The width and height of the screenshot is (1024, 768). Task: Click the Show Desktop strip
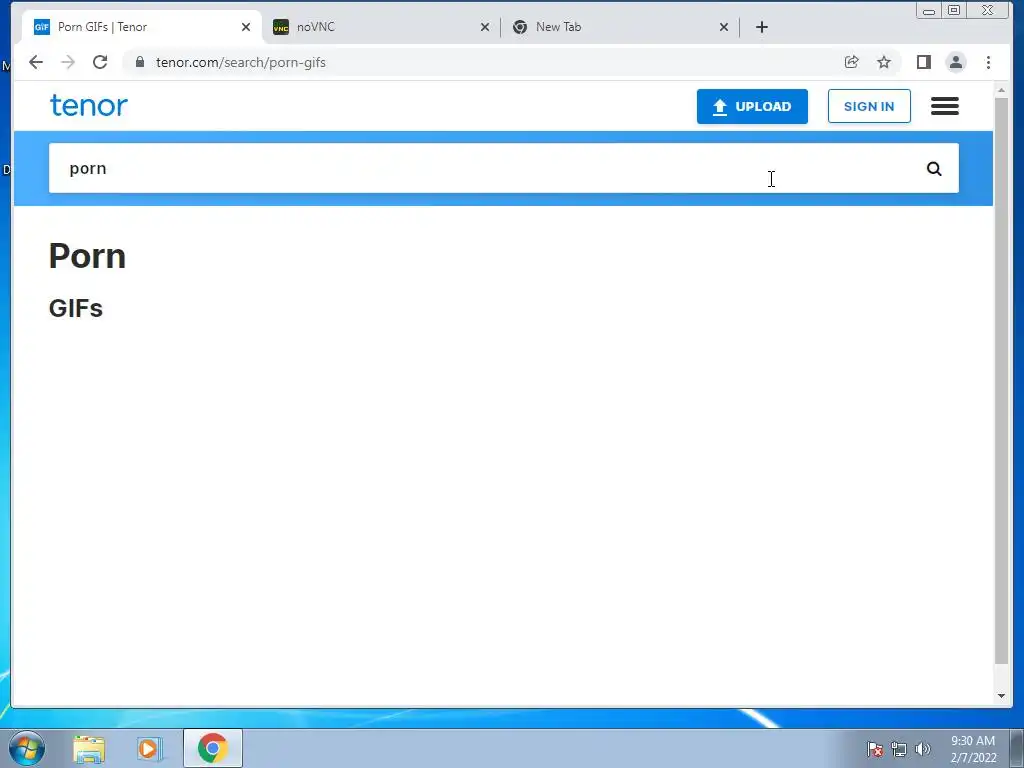click(1017, 748)
